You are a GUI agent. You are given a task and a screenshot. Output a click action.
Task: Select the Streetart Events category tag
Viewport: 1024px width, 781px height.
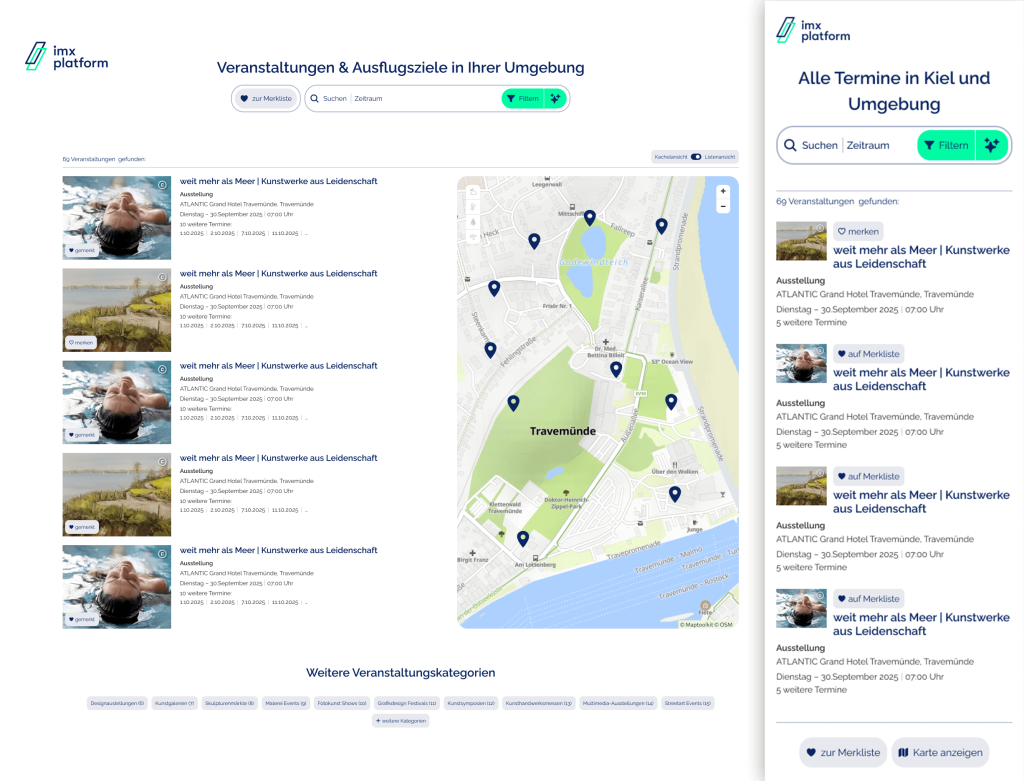[x=689, y=703]
